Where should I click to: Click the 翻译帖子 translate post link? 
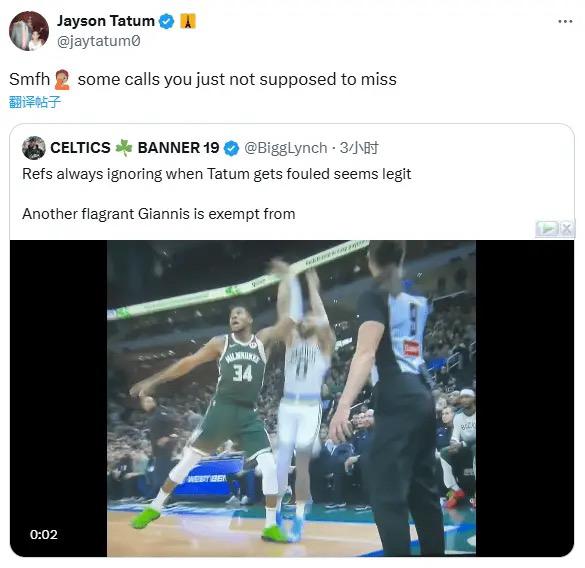tap(35, 102)
